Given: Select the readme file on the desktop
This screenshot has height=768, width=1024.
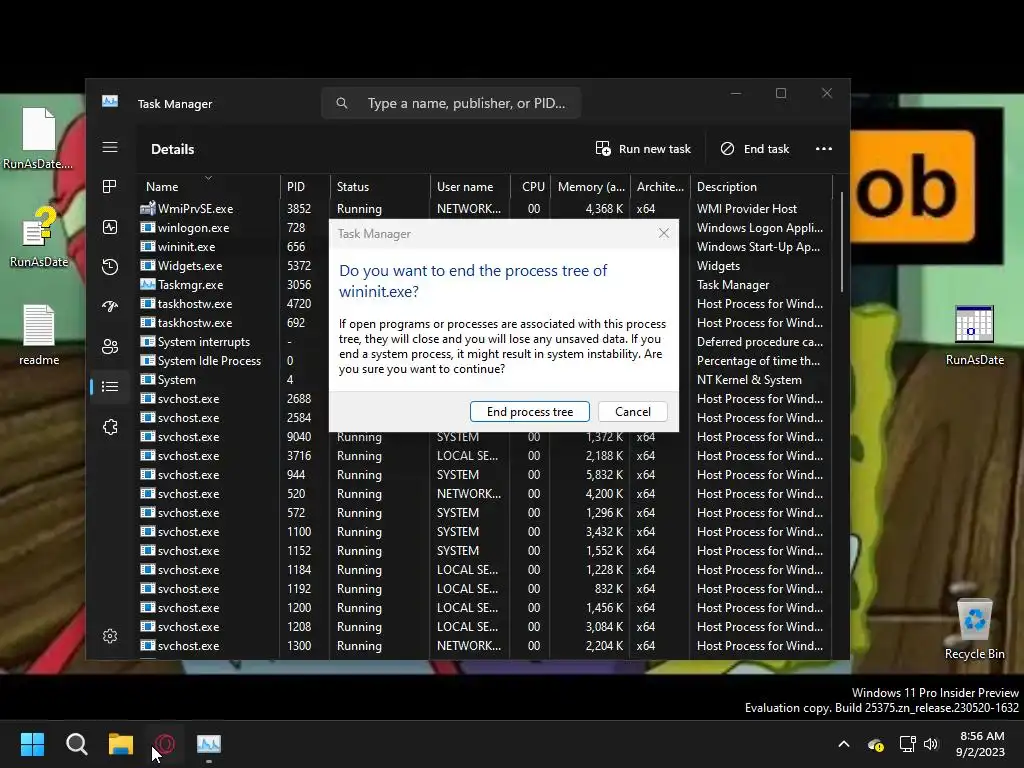Looking at the screenshot, I should tap(39, 335).
